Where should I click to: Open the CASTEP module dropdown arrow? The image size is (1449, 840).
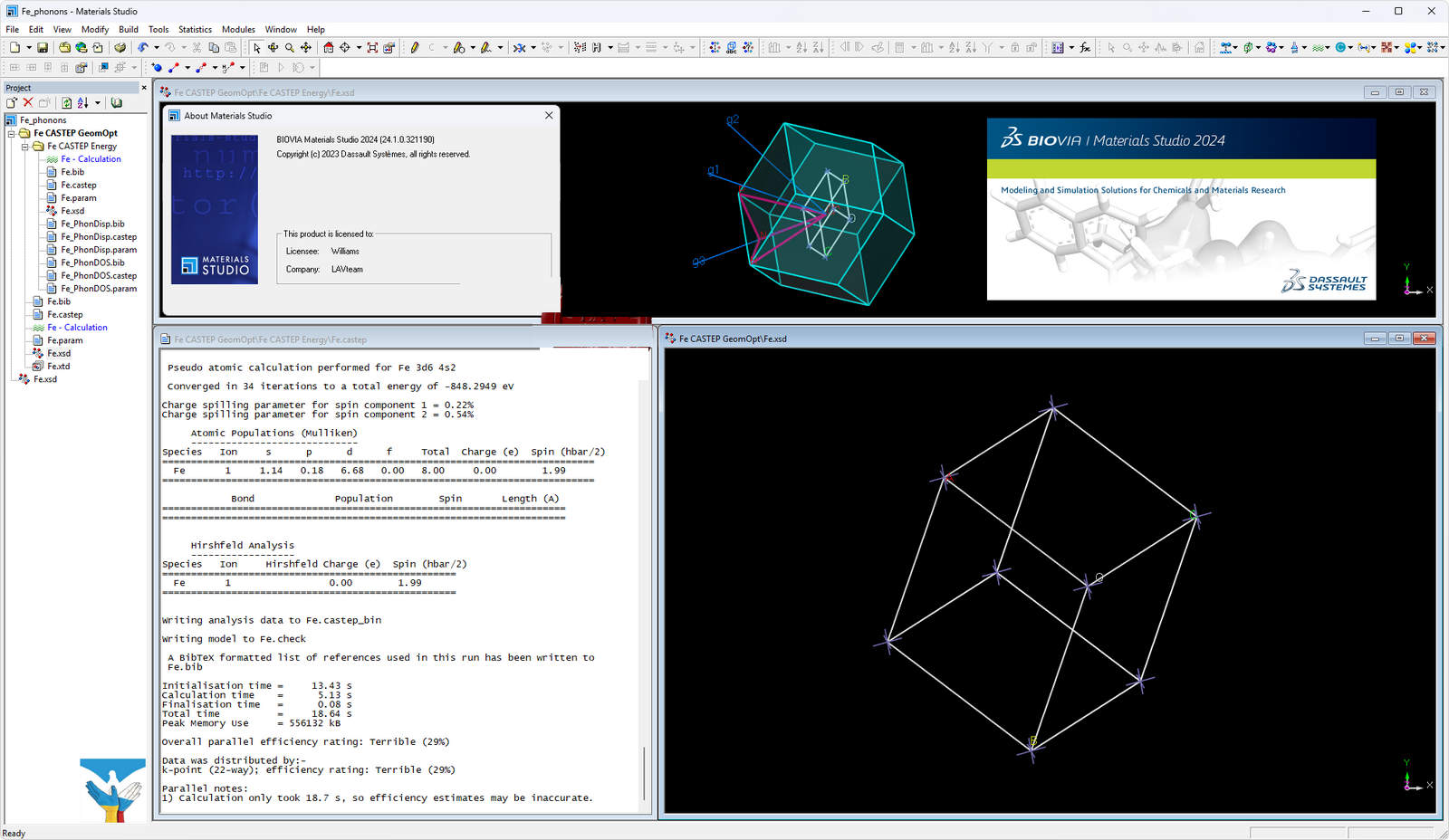(x=1328, y=47)
